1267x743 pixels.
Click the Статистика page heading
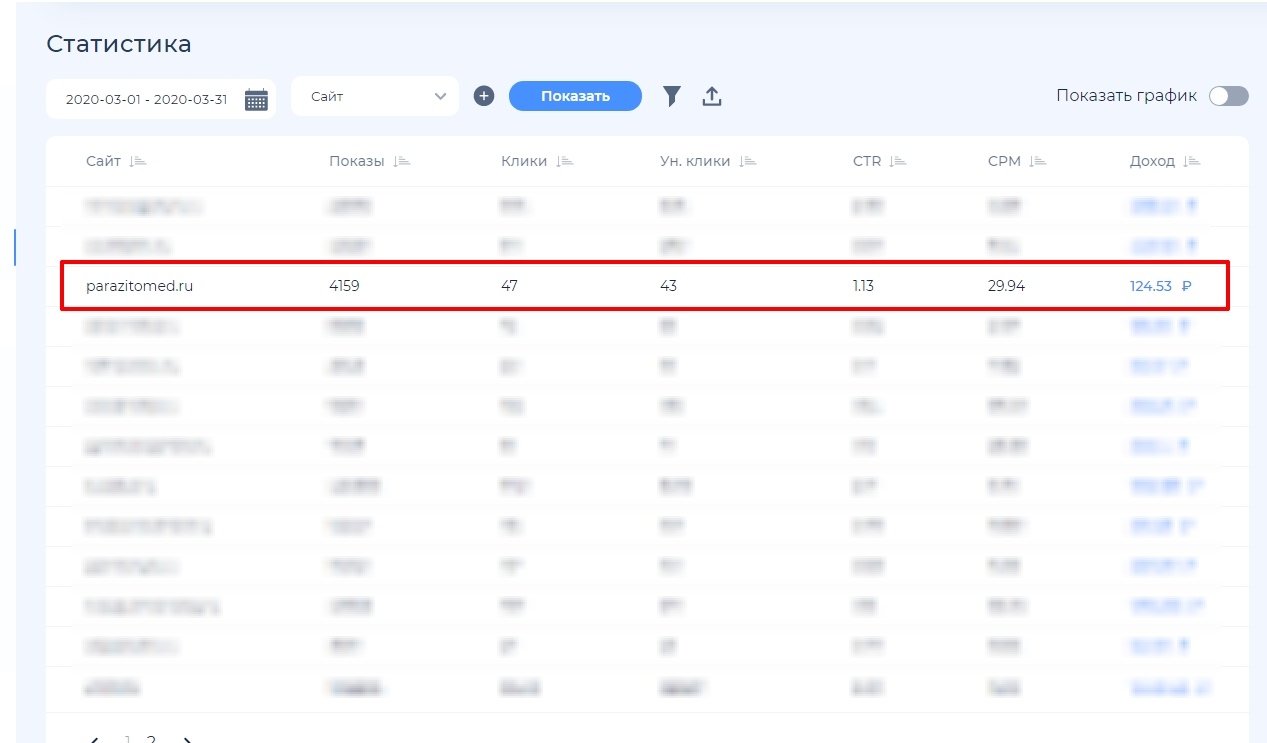tap(119, 44)
